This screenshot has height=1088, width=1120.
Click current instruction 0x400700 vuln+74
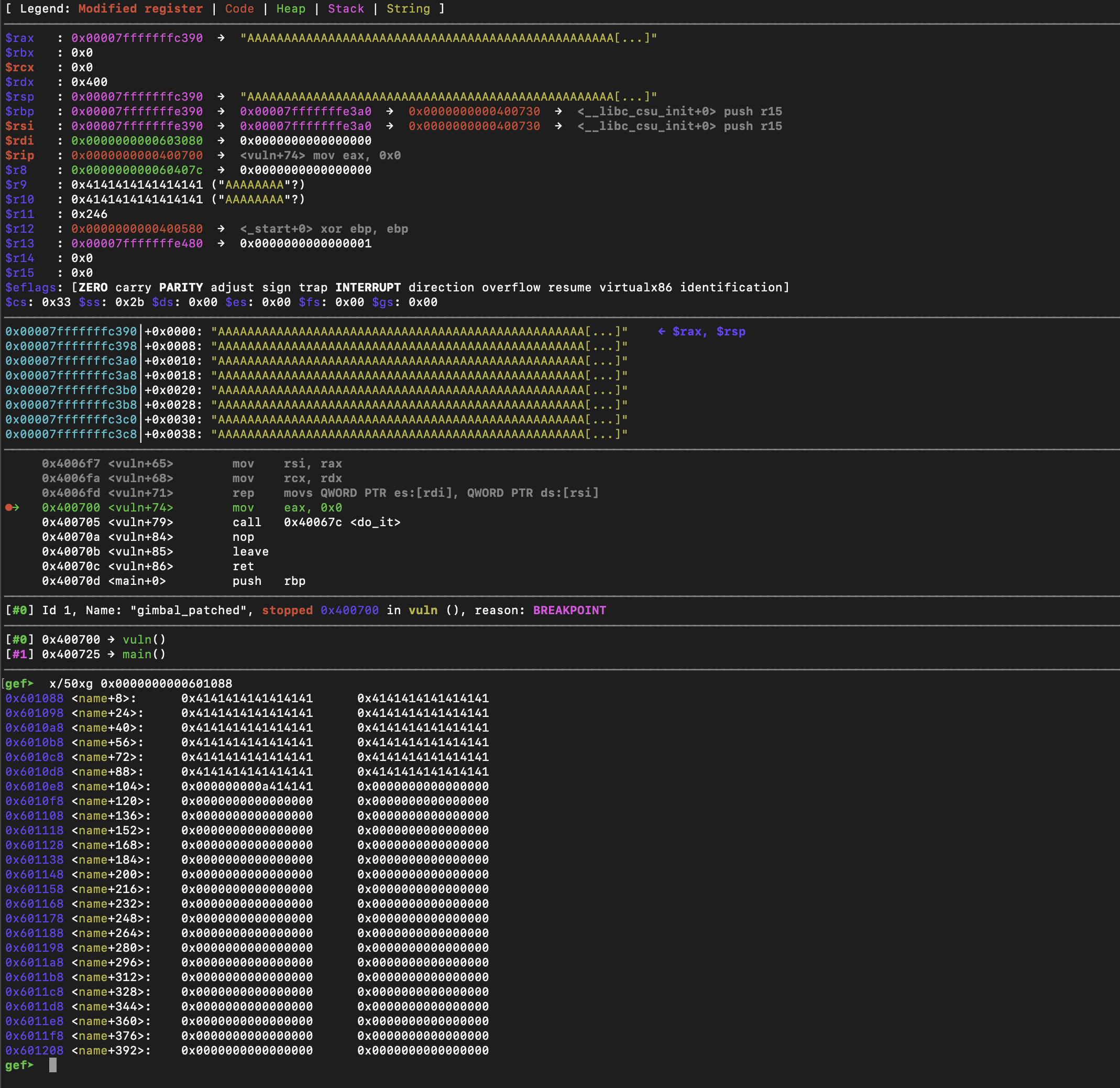click(x=192, y=507)
